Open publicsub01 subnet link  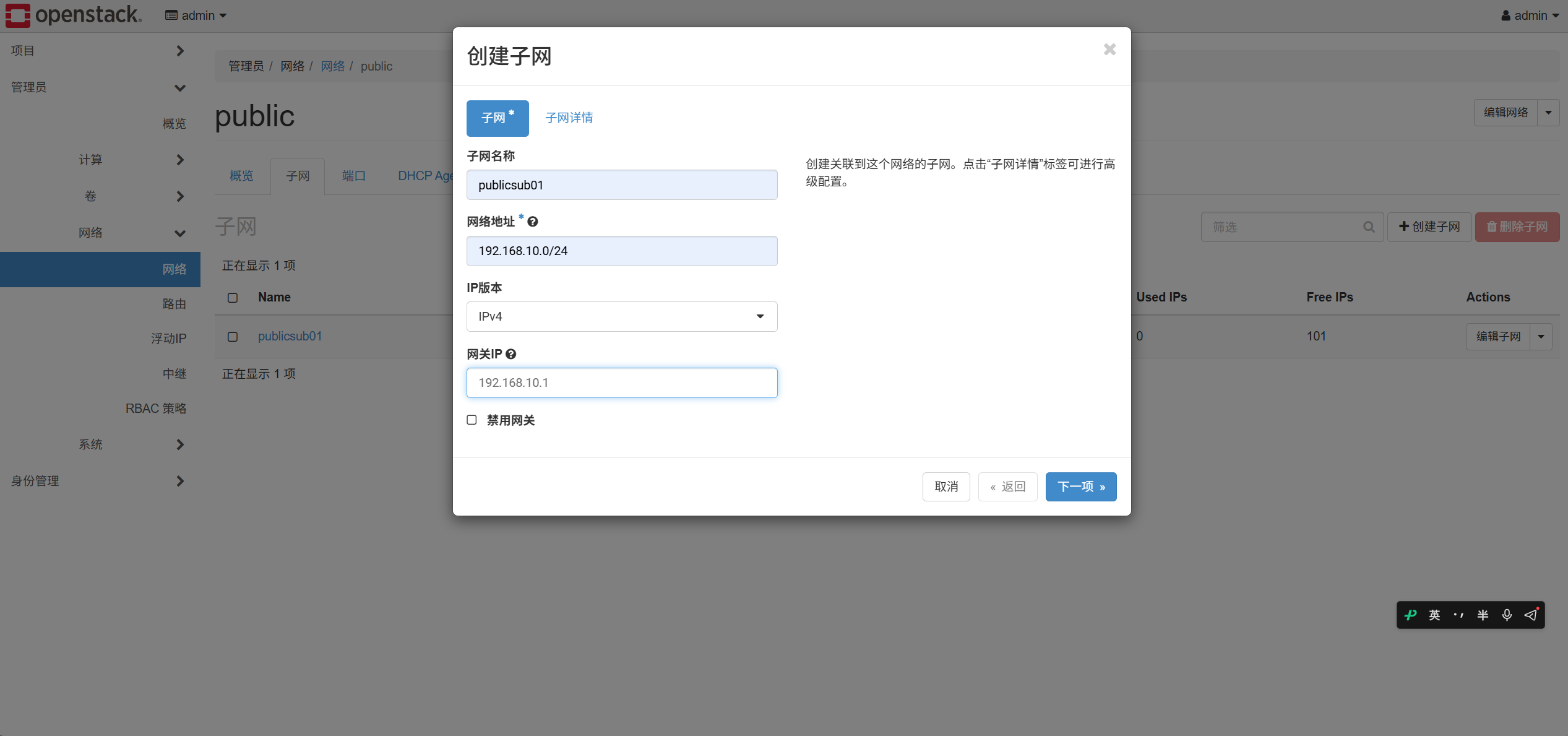(x=290, y=336)
